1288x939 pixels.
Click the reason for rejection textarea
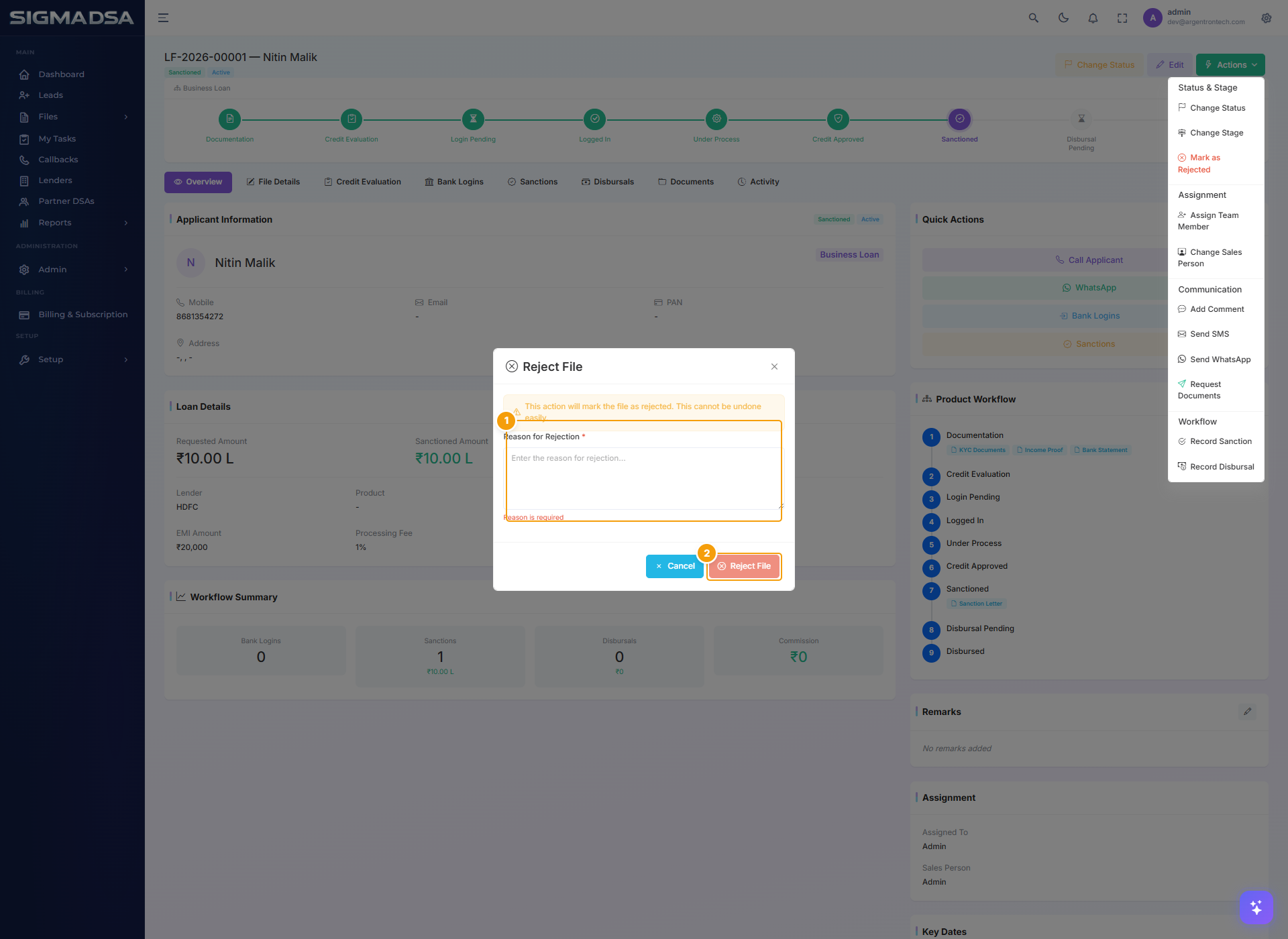(644, 478)
